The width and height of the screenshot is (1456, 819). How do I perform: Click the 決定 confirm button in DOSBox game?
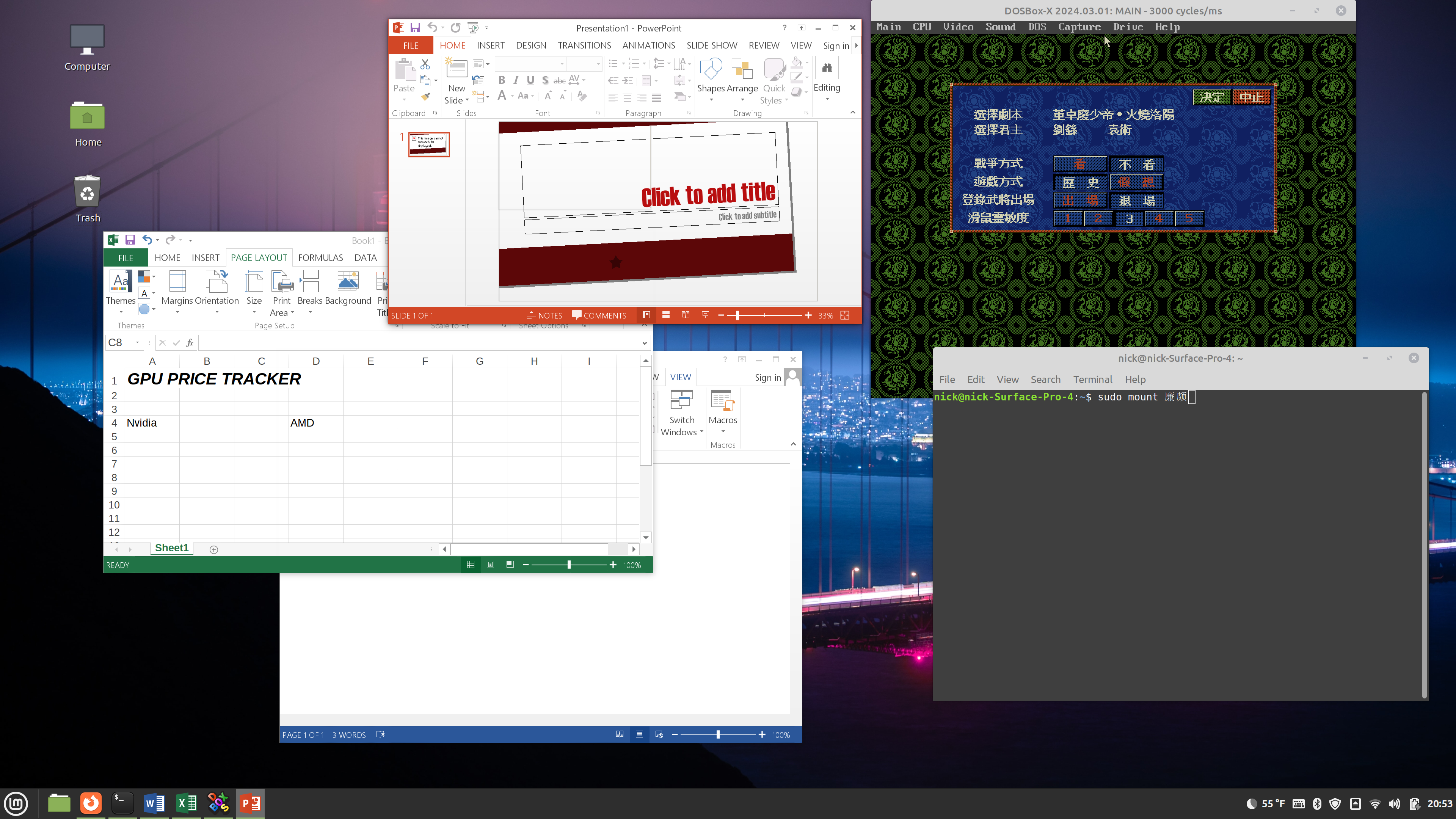coord(1211,98)
